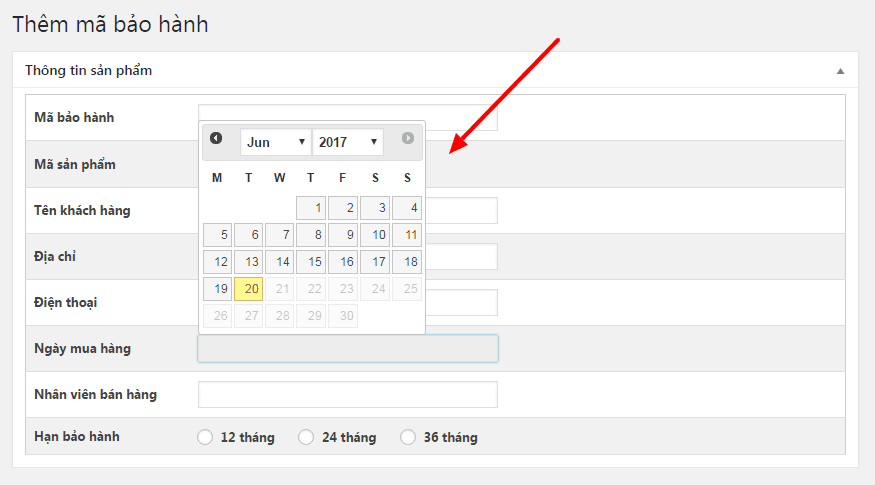Focus the Ngày mua hàng date field
Screen dimensions: 875x485
coord(348,349)
